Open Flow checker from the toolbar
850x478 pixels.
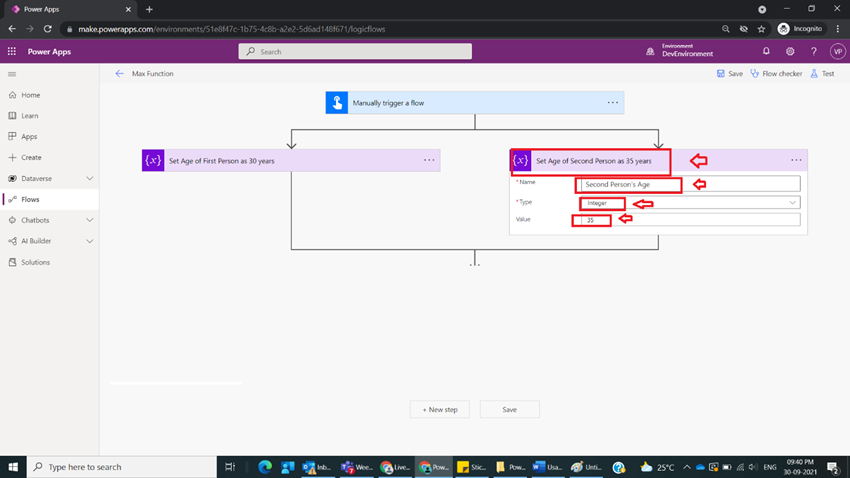point(776,74)
